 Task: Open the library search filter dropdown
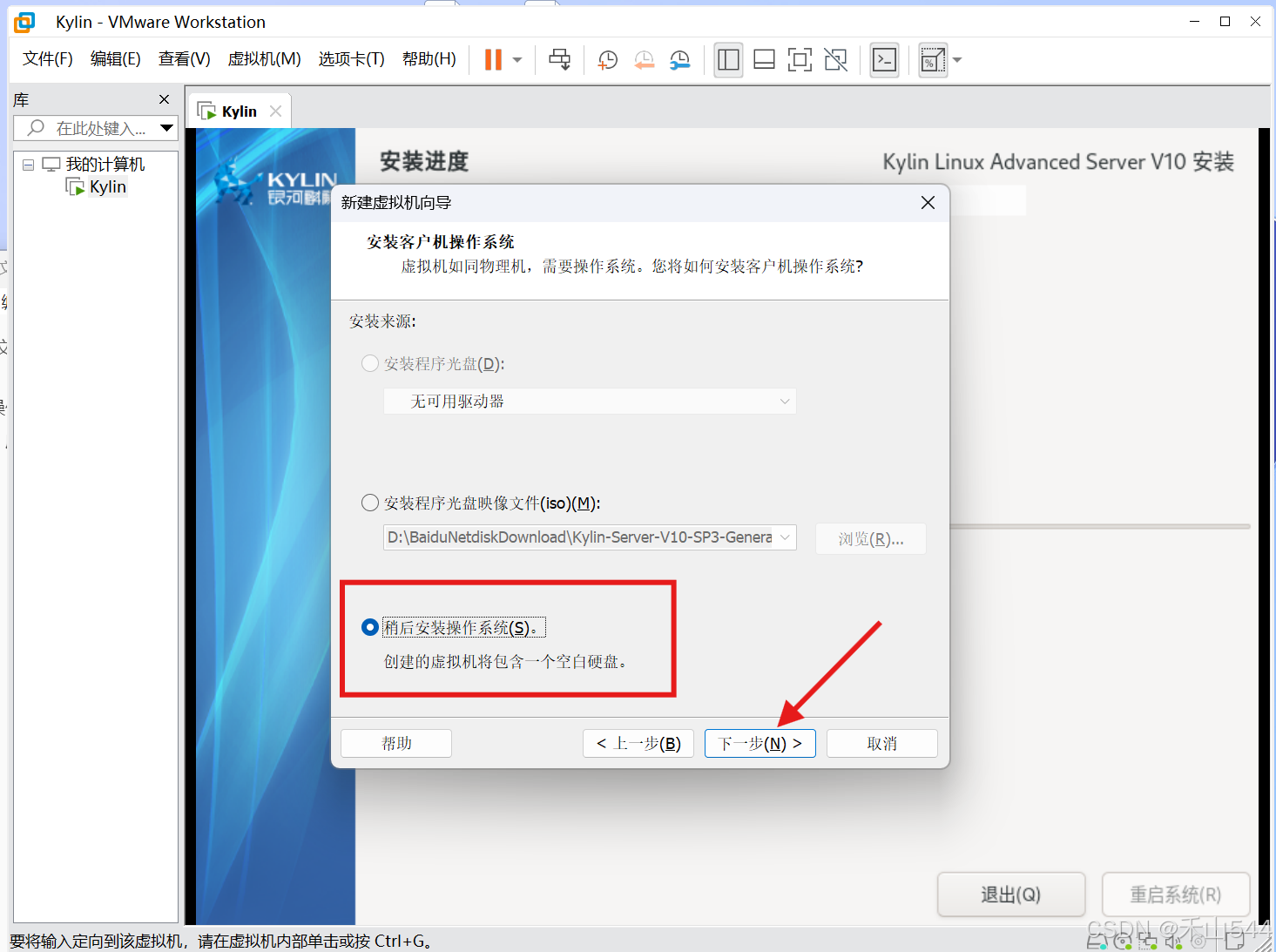pyautogui.click(x=167, y=128)
